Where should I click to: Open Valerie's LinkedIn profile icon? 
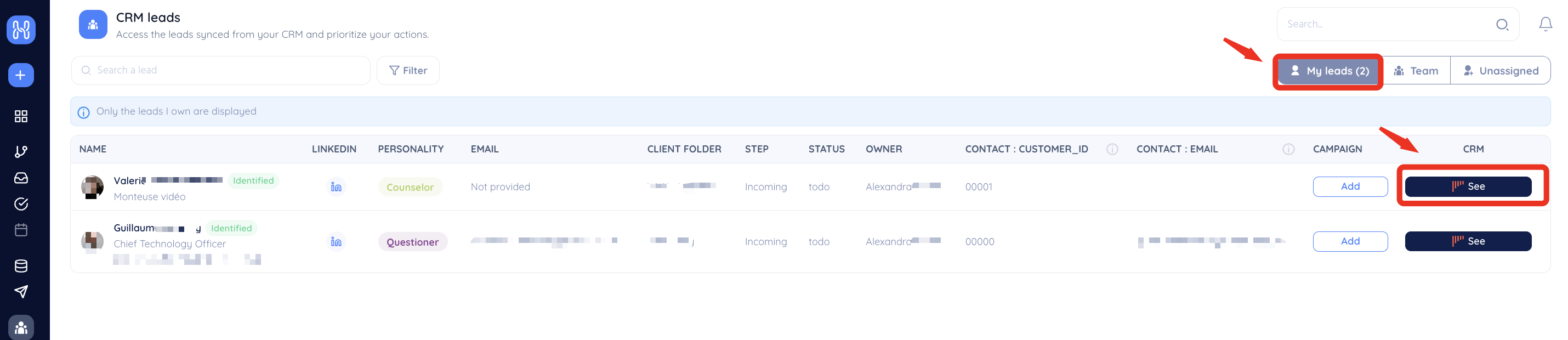[336, 186]
